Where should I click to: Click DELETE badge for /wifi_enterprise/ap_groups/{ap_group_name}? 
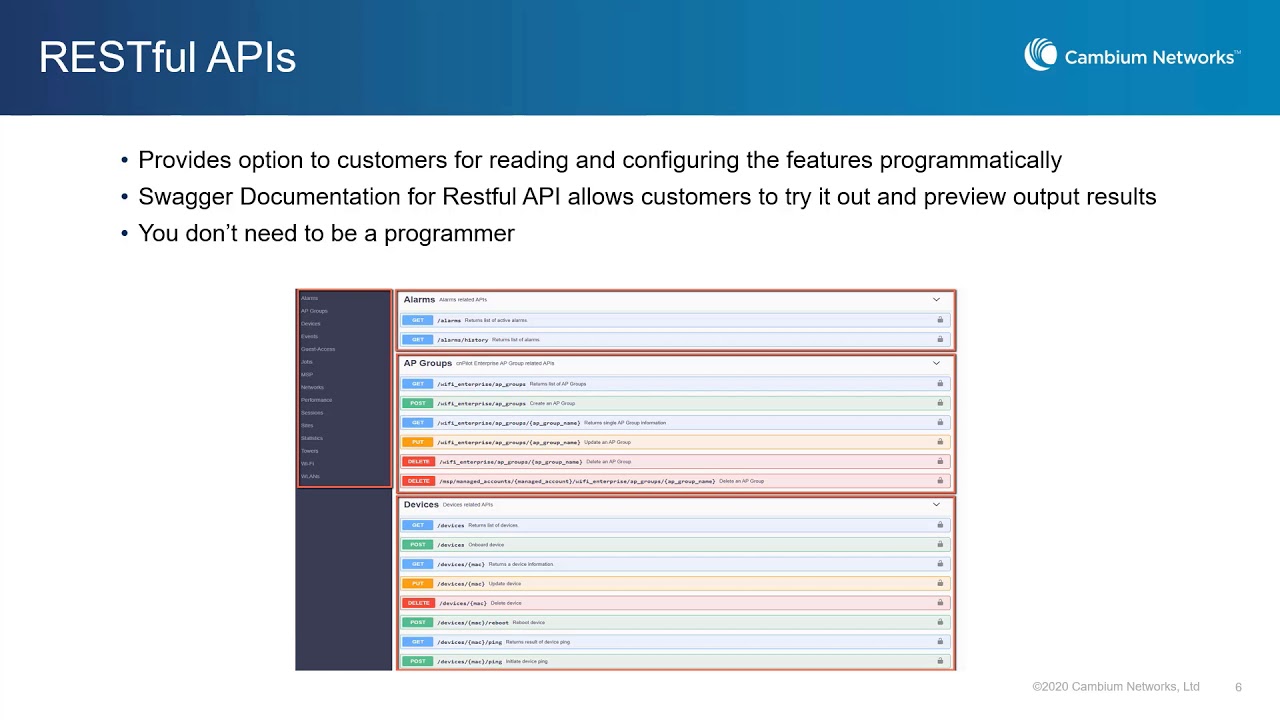[418, 462]
